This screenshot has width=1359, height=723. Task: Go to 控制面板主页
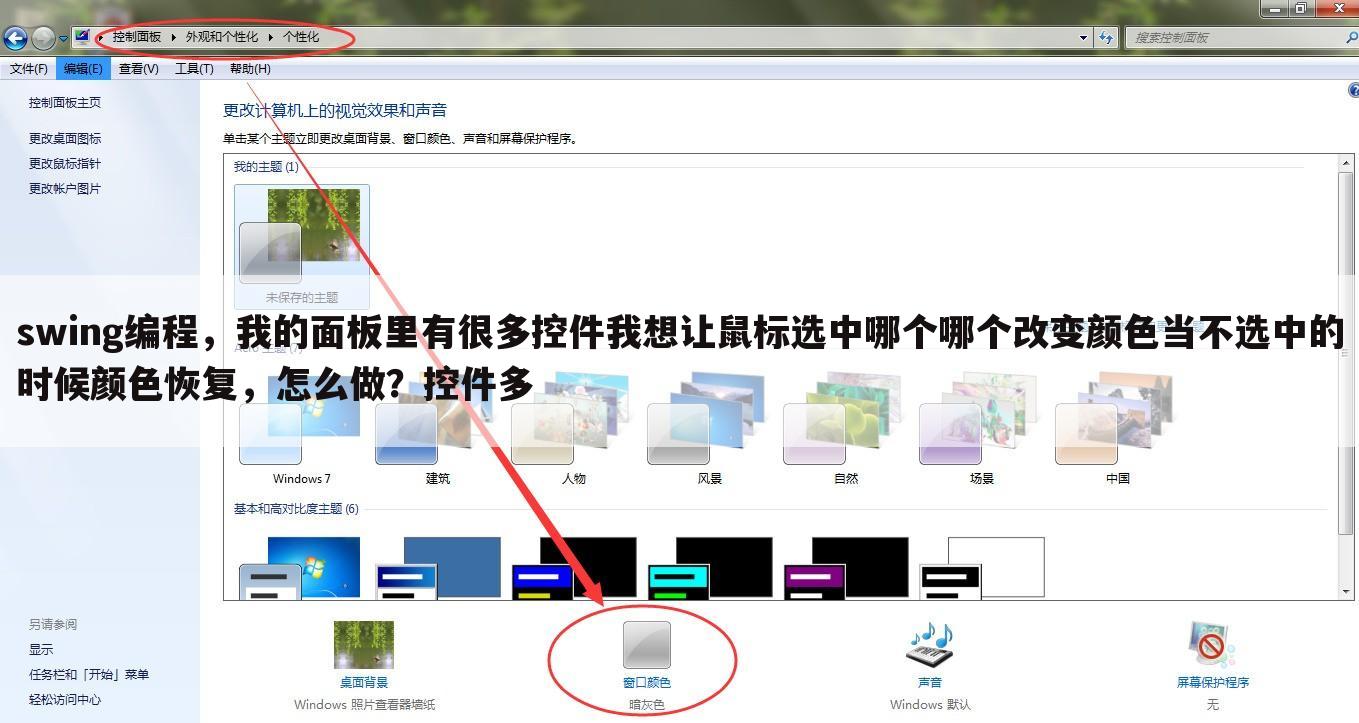click(x=65, y=102)
